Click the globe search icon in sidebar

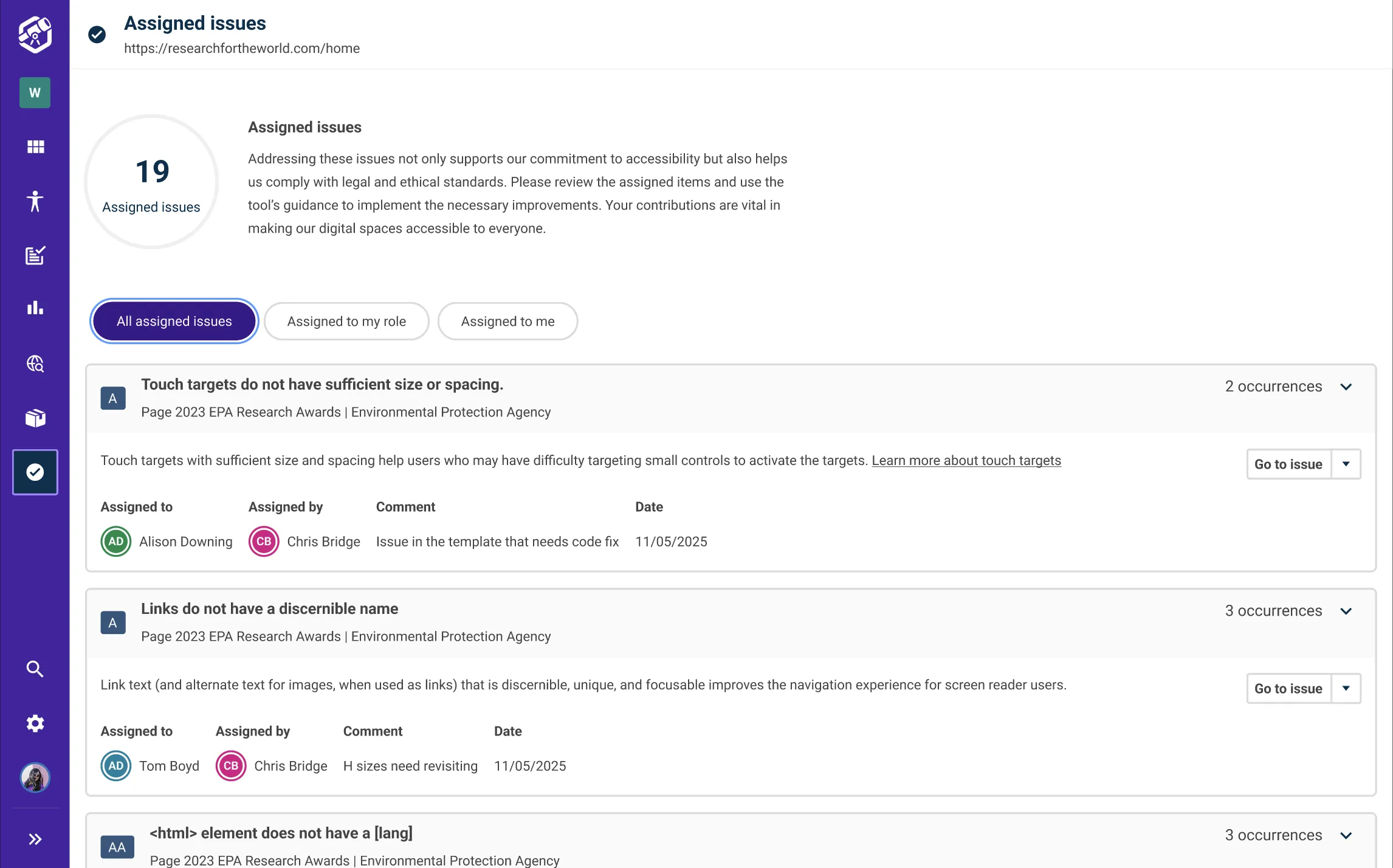35,363
